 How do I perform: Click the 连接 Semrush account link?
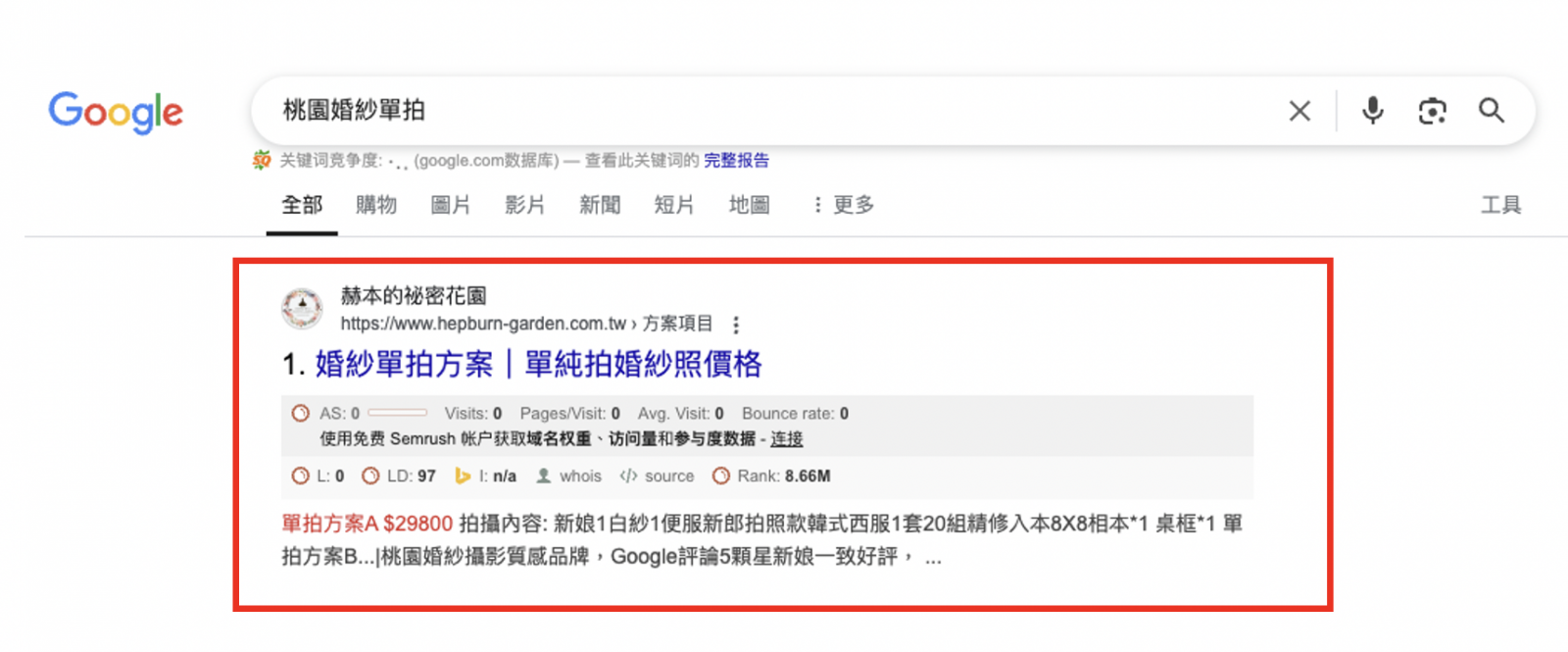786,438
